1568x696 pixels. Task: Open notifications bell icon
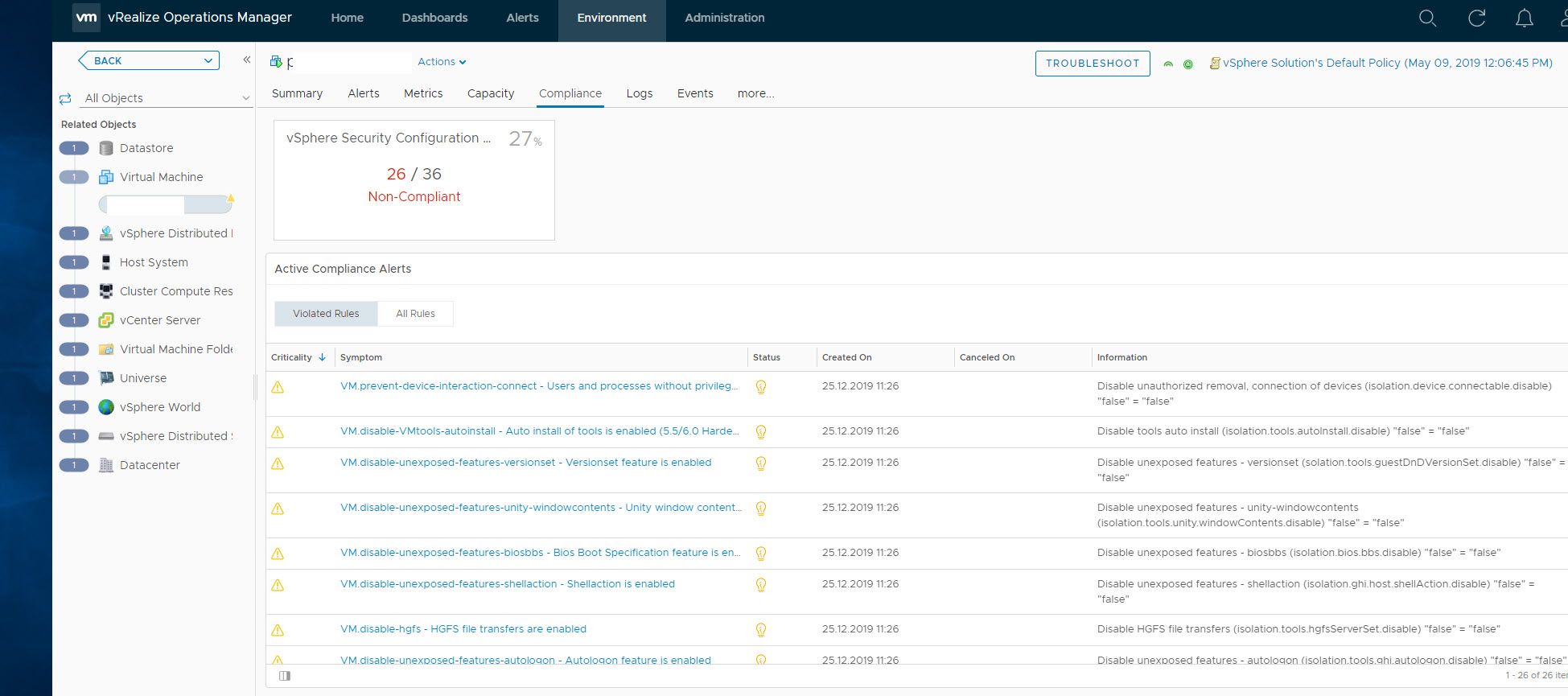coord(1524,19)
